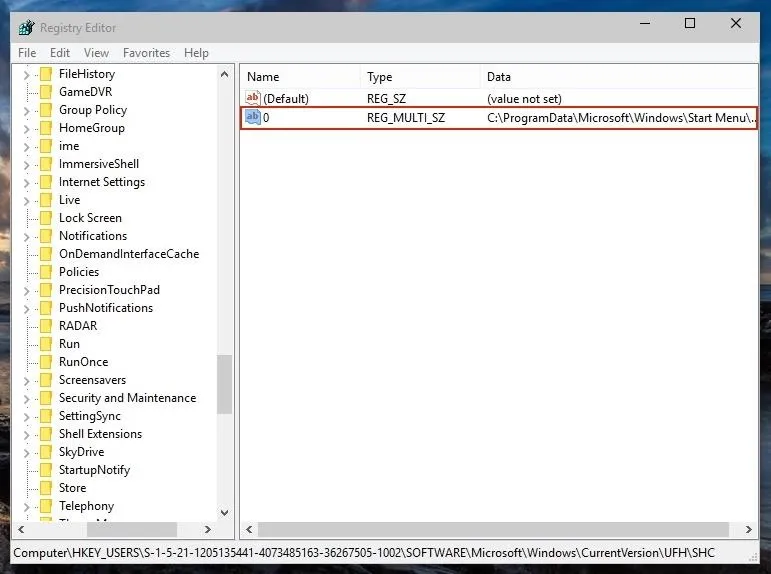Expand the Shell Extensions key
Viewport: 771px width, 574px height.
point(27,435)
